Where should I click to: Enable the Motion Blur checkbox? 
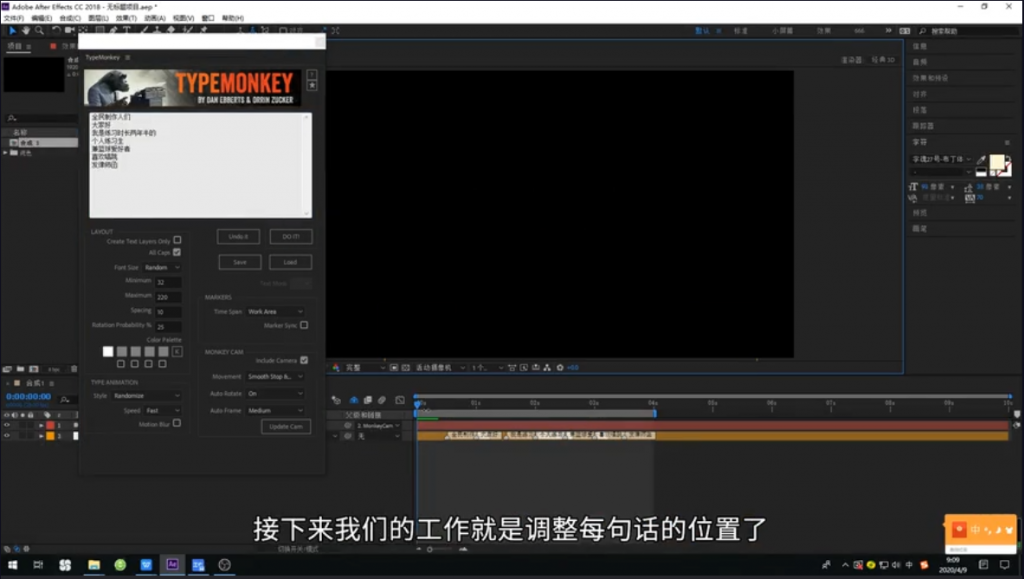pos(177,424)
